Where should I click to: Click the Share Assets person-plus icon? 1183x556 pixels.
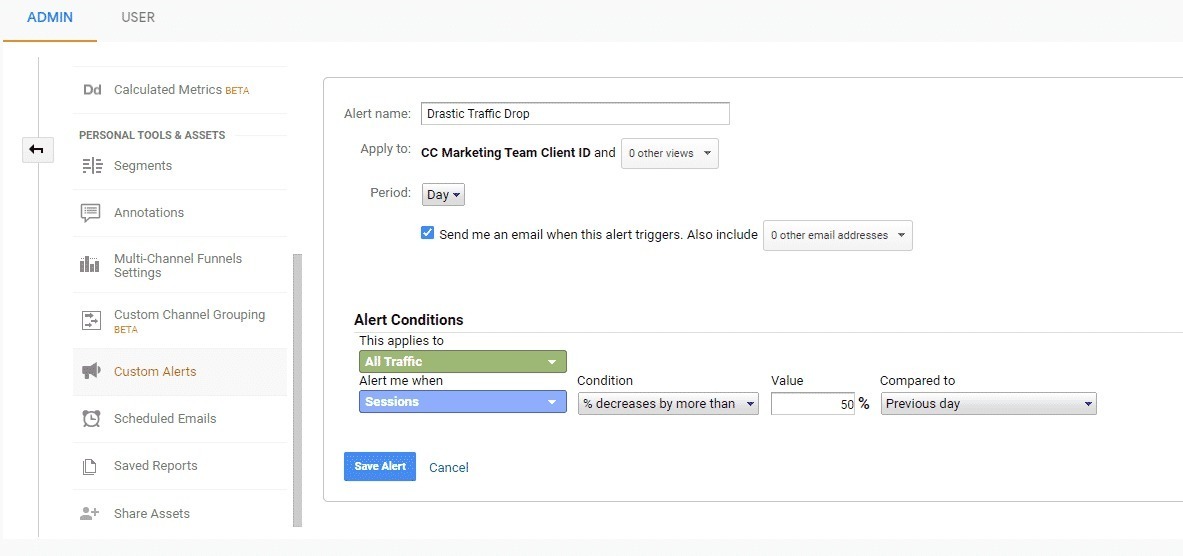[90, 514]
